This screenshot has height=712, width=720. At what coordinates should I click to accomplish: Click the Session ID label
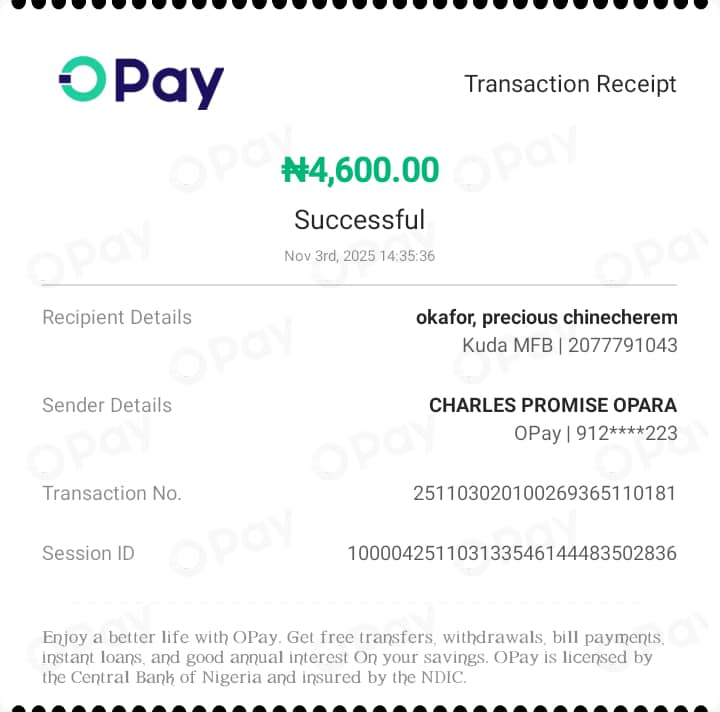point(88,553)
